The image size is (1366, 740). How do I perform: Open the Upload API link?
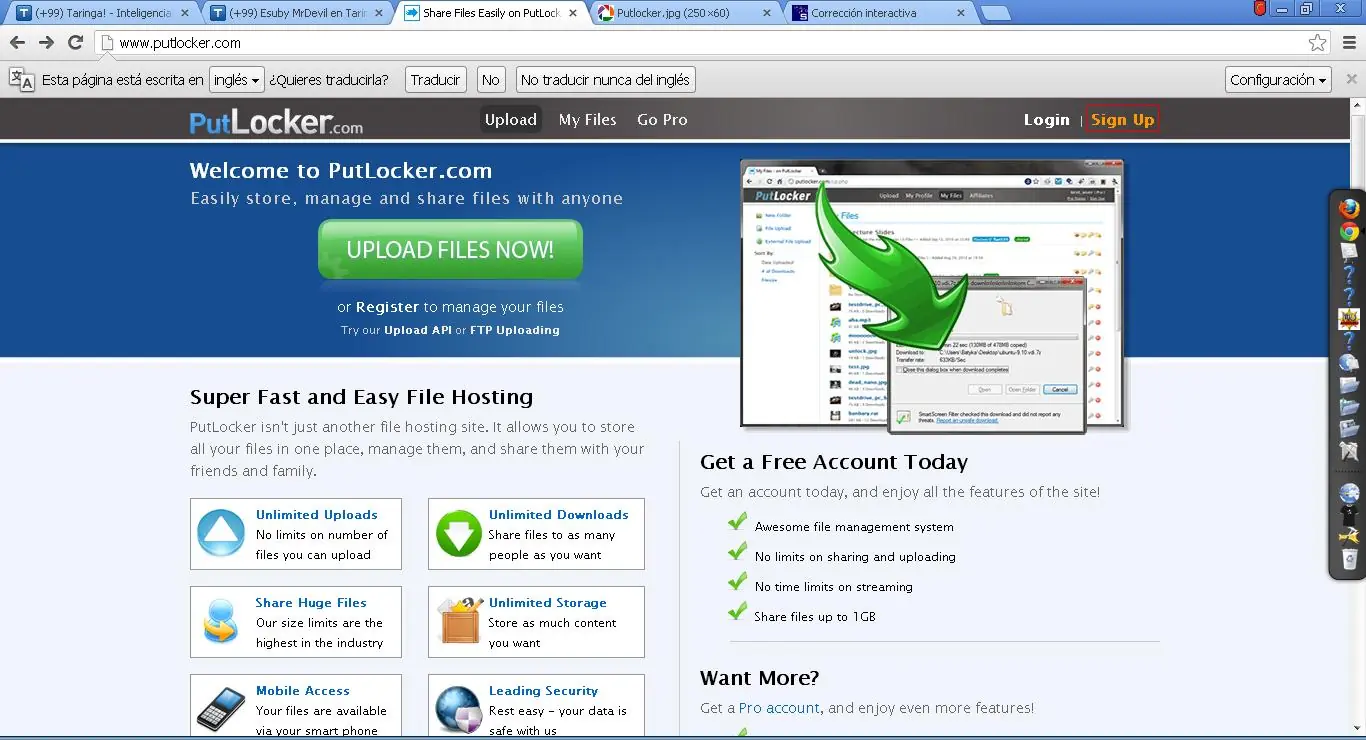point(418,330)
